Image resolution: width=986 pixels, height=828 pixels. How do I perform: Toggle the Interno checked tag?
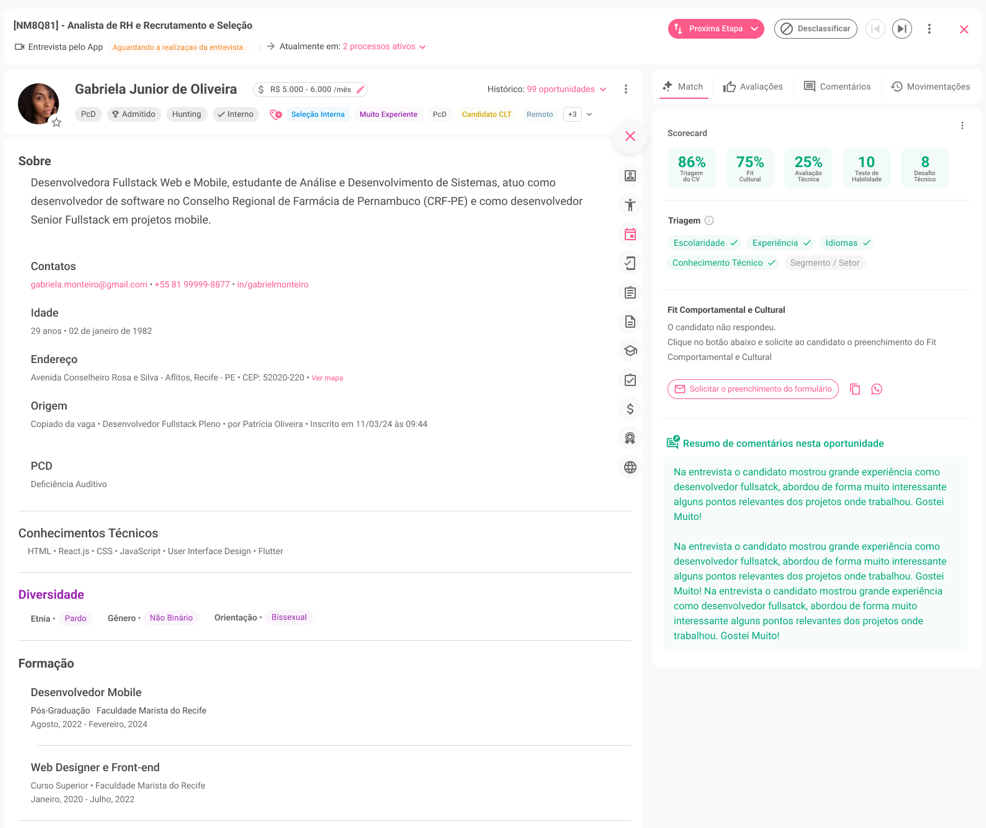(x=236, y=115)
